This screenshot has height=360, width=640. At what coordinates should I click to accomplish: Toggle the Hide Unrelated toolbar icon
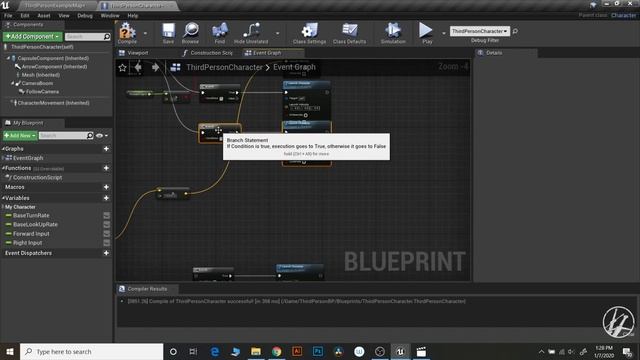(x=251, y=33)
